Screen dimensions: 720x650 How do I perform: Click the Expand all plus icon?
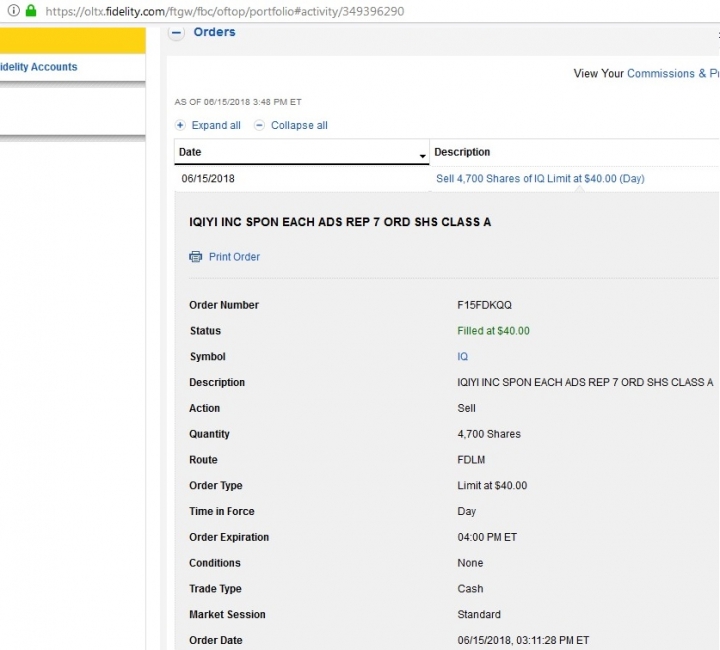[x=180, y=125]
